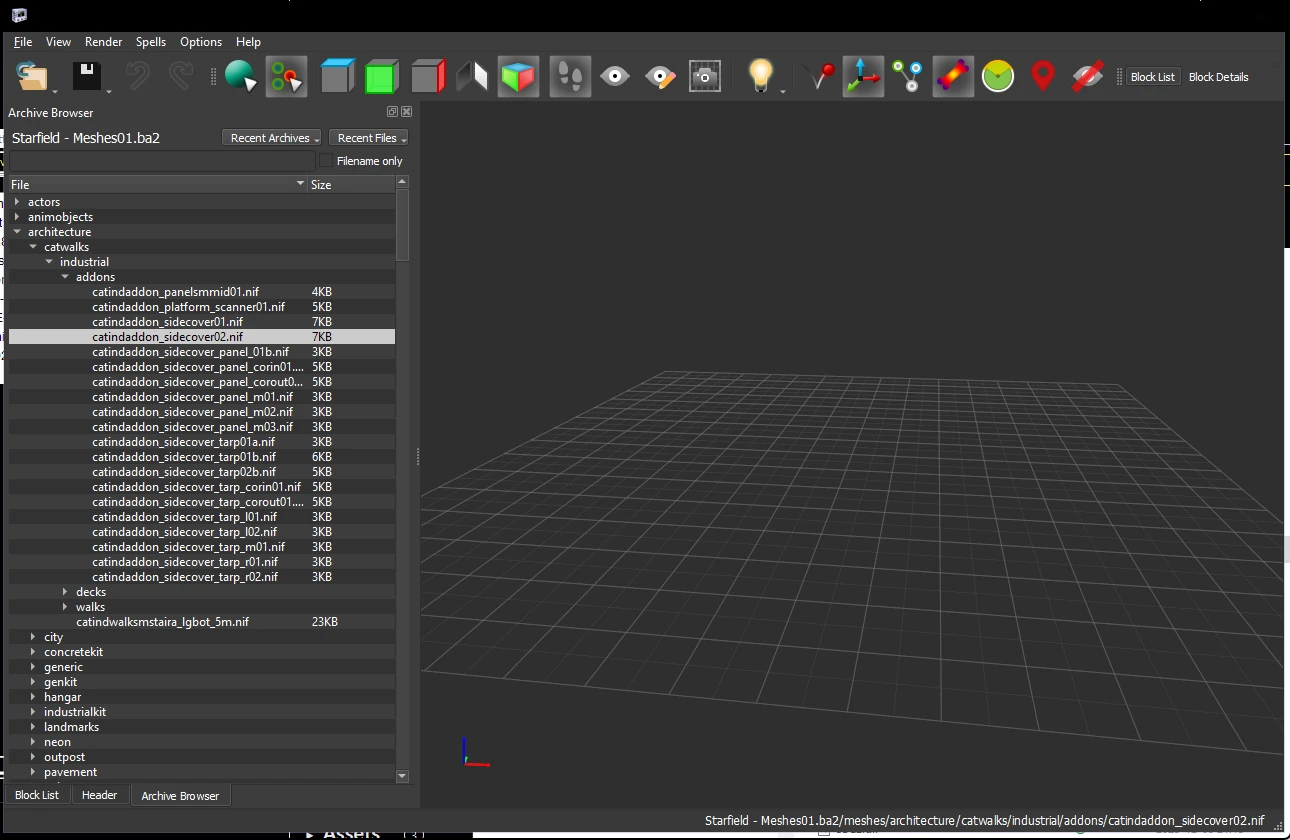Select the Archive Browser bottom tab
This screenshot has width=1290, height=840.
(180, 795)
